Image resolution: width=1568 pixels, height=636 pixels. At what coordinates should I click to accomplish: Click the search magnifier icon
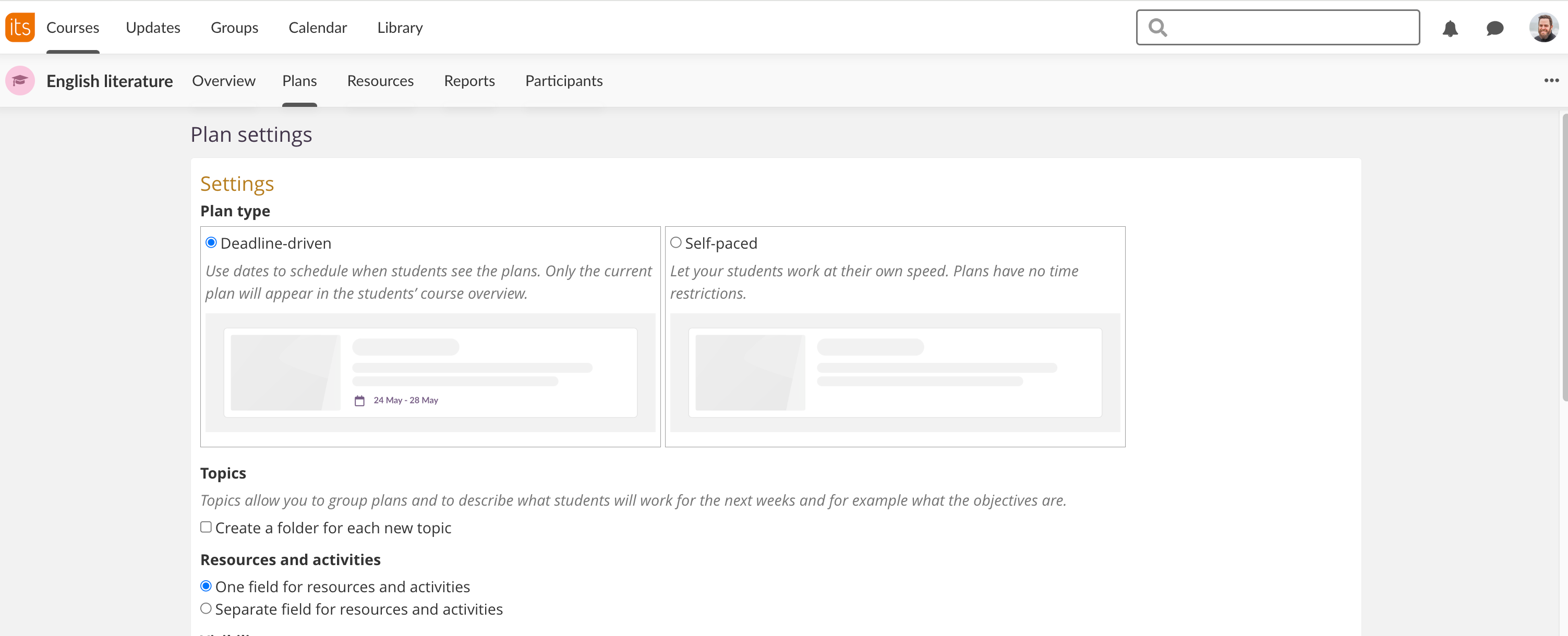(1157, 28)
